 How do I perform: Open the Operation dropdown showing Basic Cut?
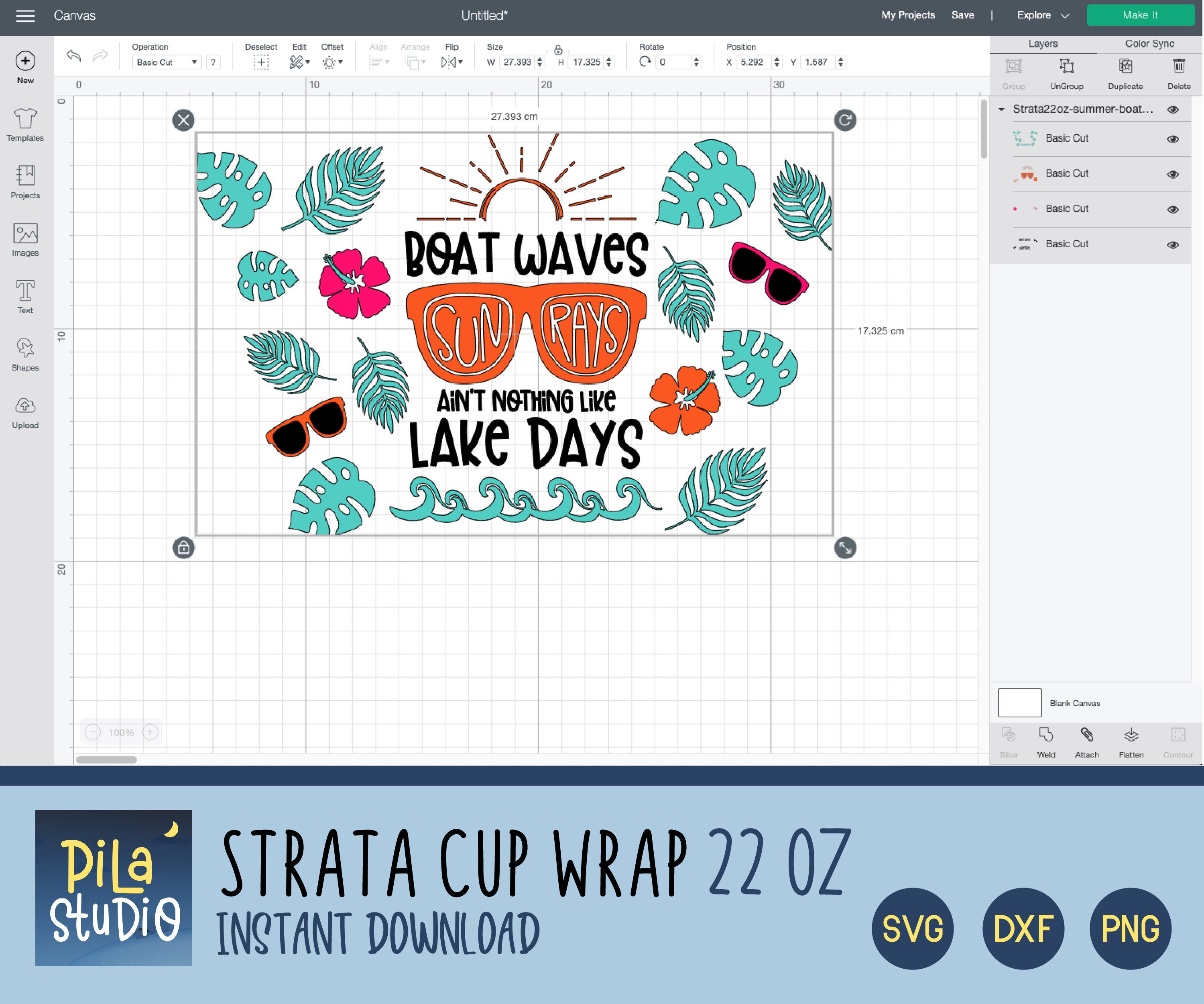point(166,62)
